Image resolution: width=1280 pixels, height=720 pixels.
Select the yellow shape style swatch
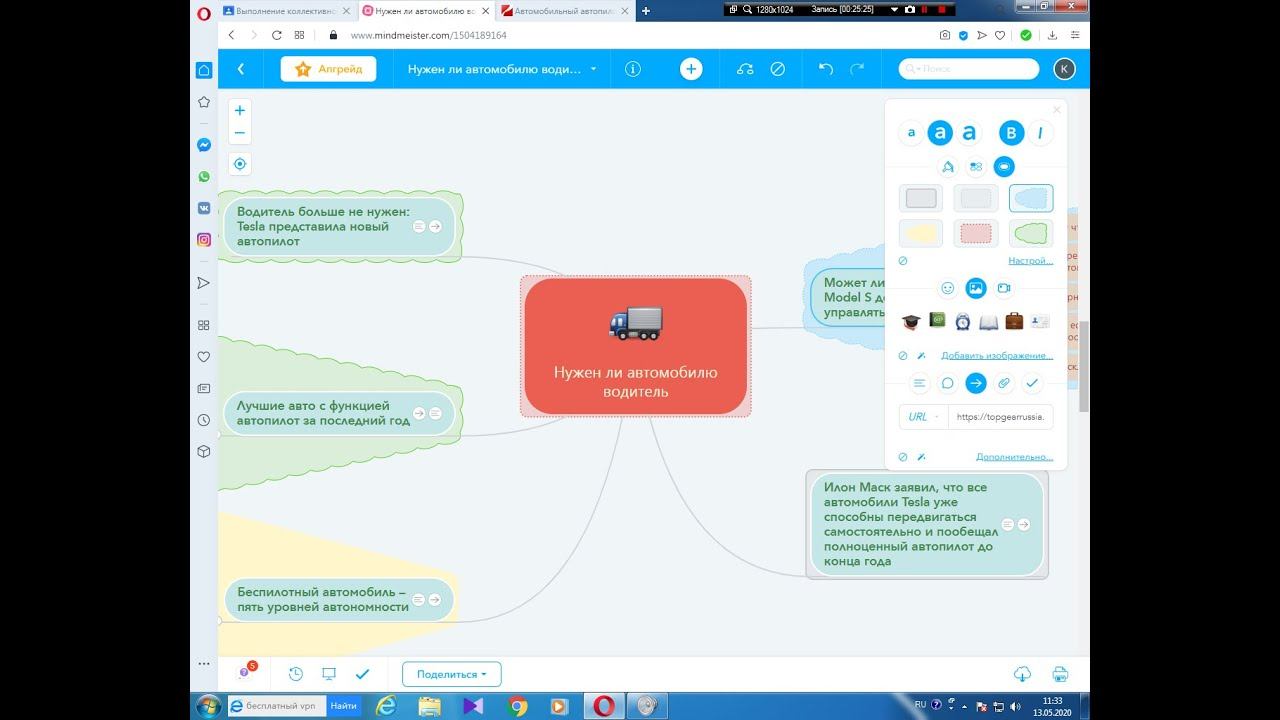tap(921, 234)
